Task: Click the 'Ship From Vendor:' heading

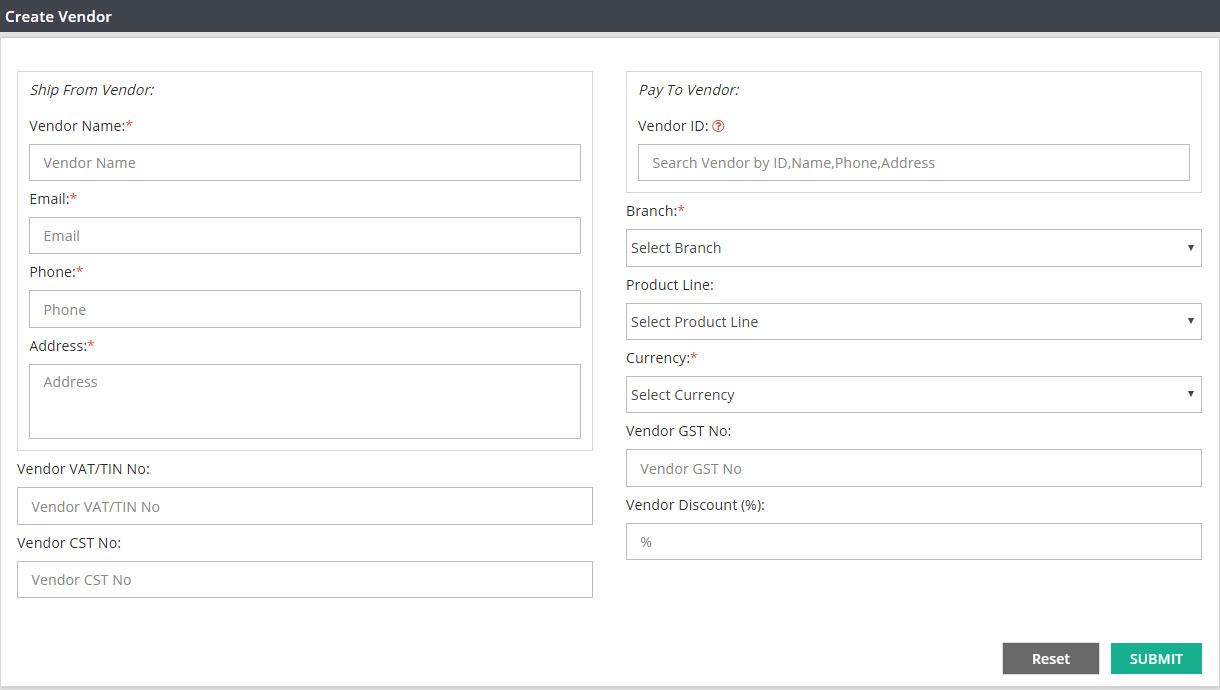Action: click(92, 90)
